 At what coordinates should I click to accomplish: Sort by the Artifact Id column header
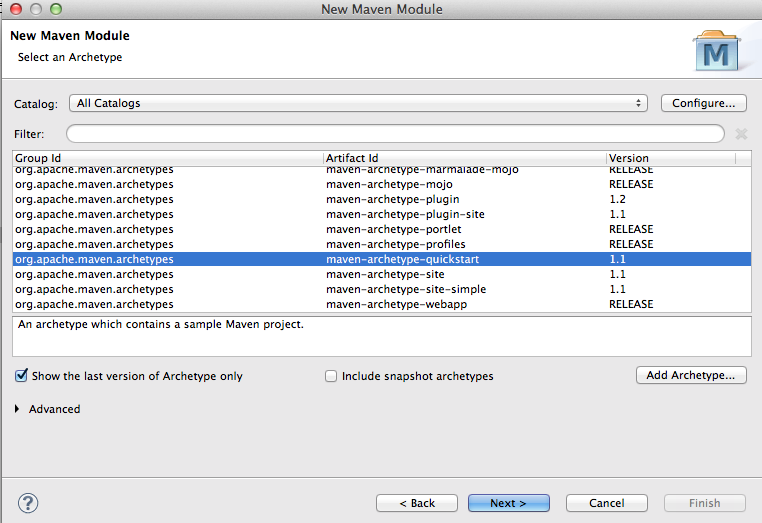coord(465,158)
